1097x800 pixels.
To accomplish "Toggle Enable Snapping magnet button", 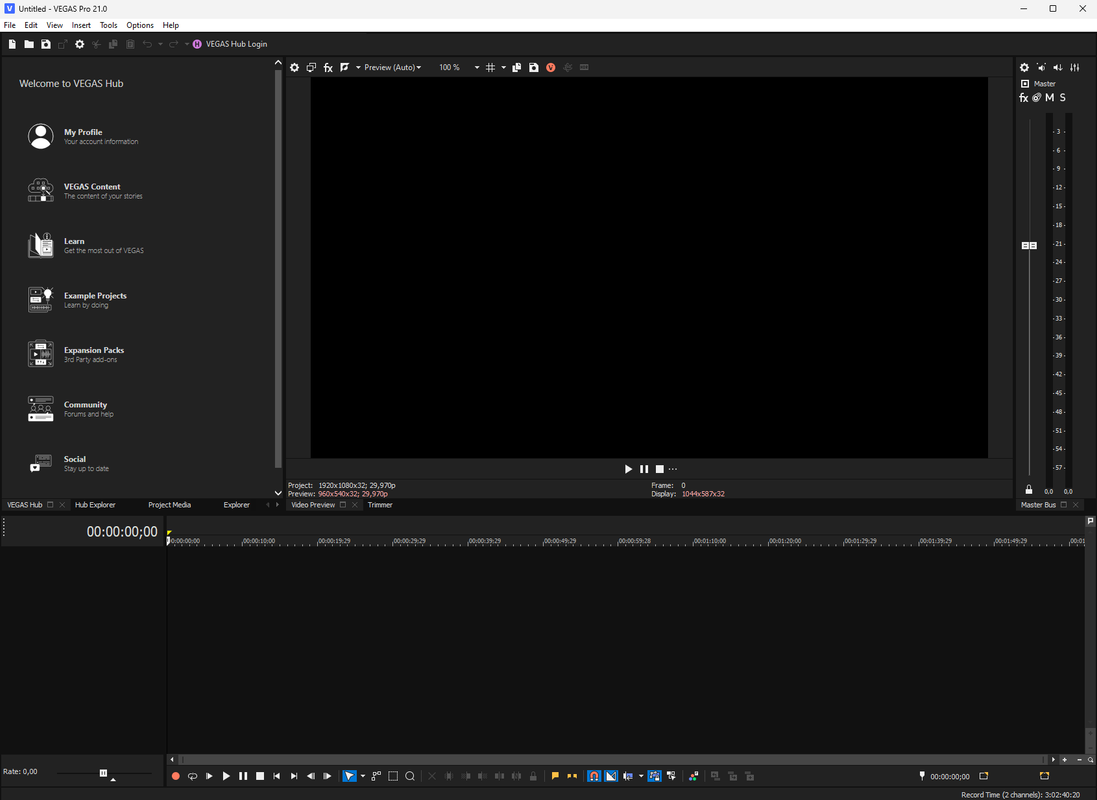I will point(594,776).
